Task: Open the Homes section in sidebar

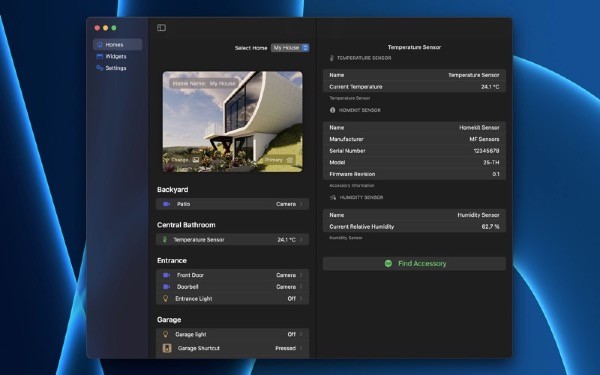Action: 117,44
